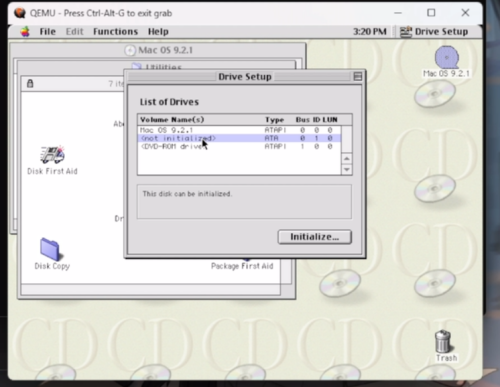The height and width of the screenshot is (387, 500).
Task: Open the Edit menu
Action: [x=74, y=32]
